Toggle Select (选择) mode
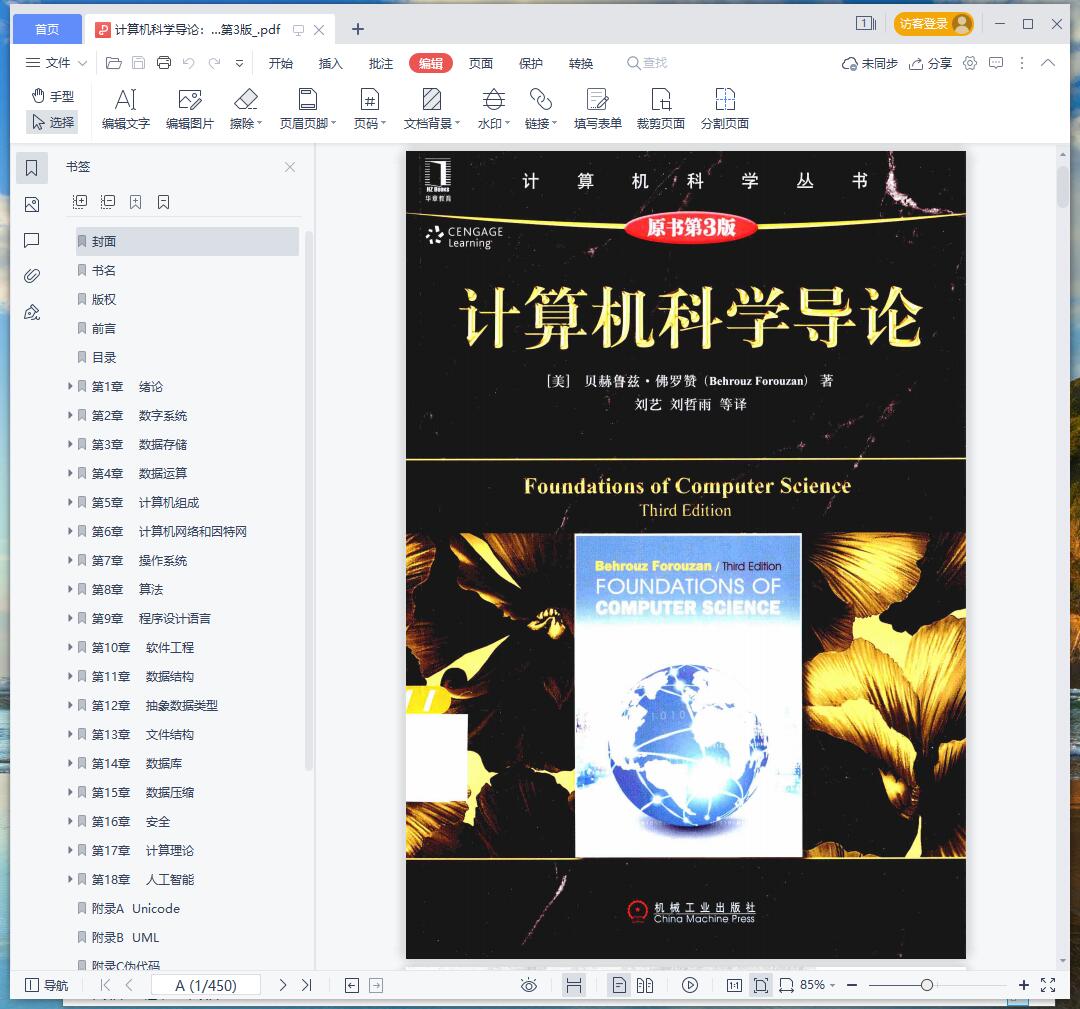This screenshot has height=1009, width=1080. (52, 122)
